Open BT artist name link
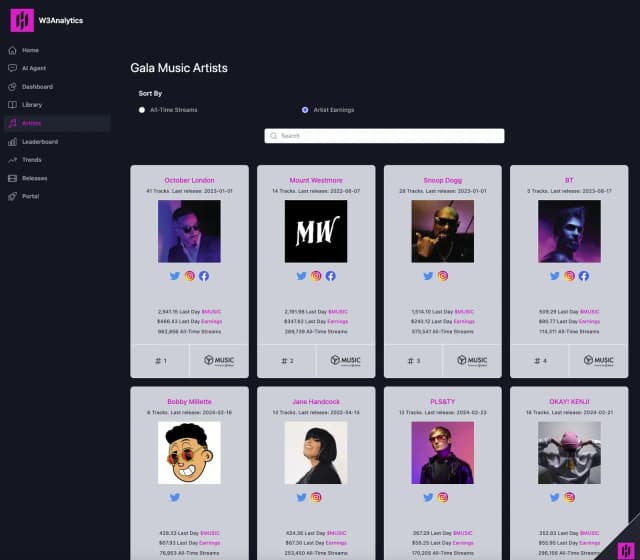 (569, 180)
